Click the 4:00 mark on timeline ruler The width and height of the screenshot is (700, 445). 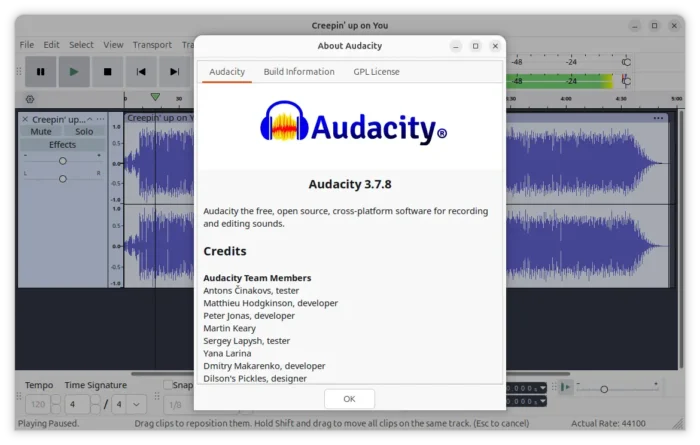coord(566,99)
